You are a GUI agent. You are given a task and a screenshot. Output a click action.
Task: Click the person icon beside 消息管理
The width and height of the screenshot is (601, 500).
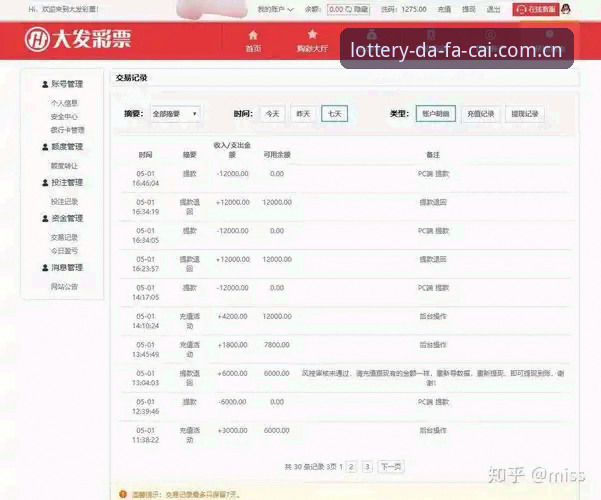coord(45,268)
